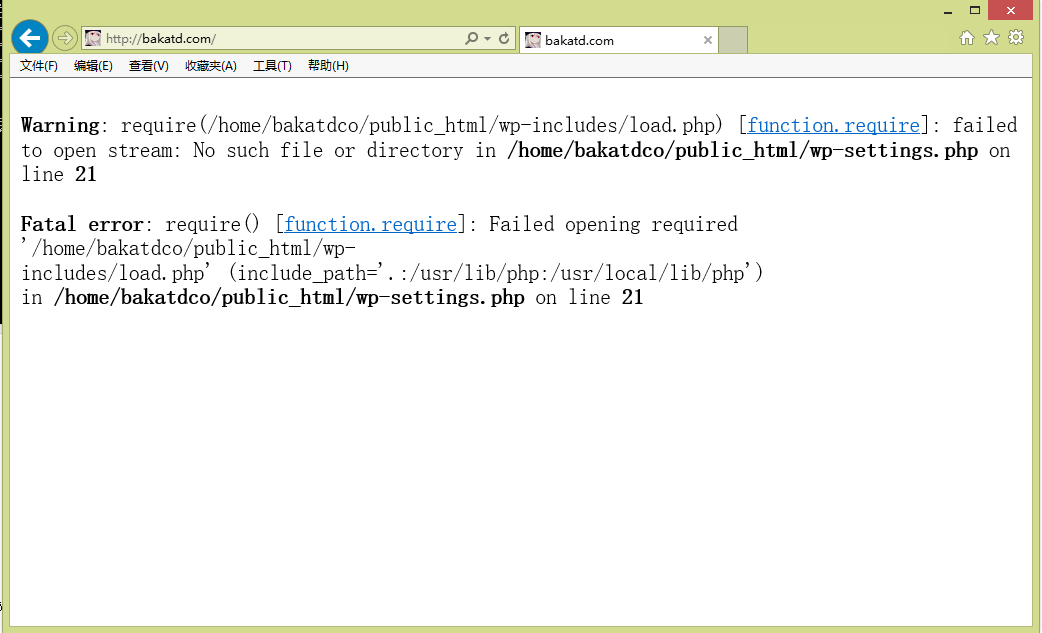
Task: Open the 文件(F) menu
Action: click(x=39, y=66)
